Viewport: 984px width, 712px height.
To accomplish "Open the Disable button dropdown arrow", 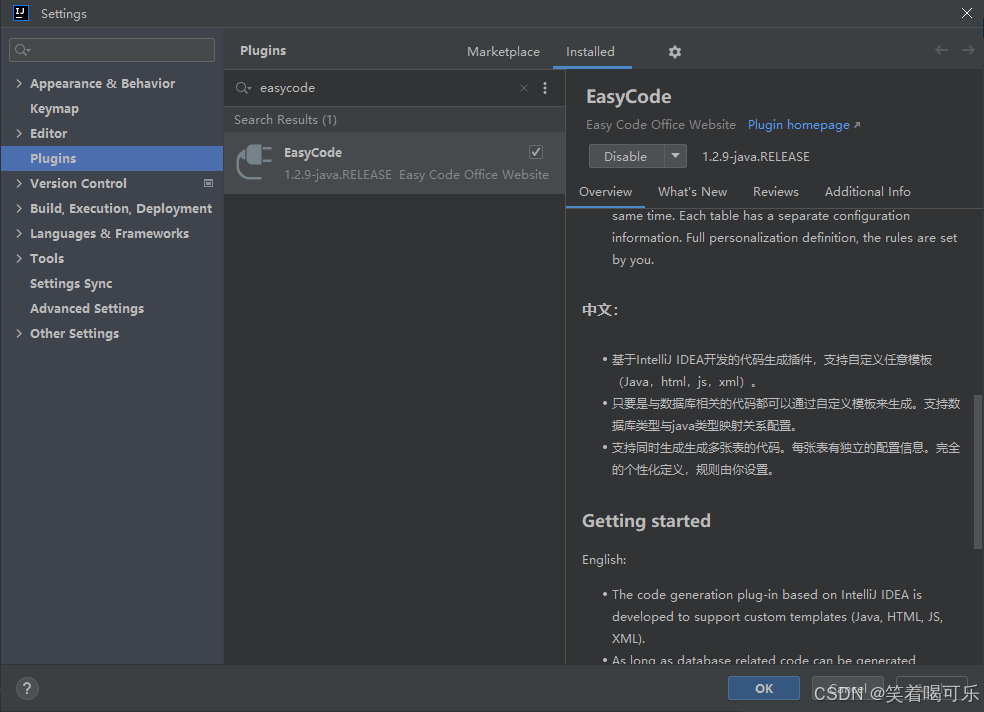I will tap(675, 156).
